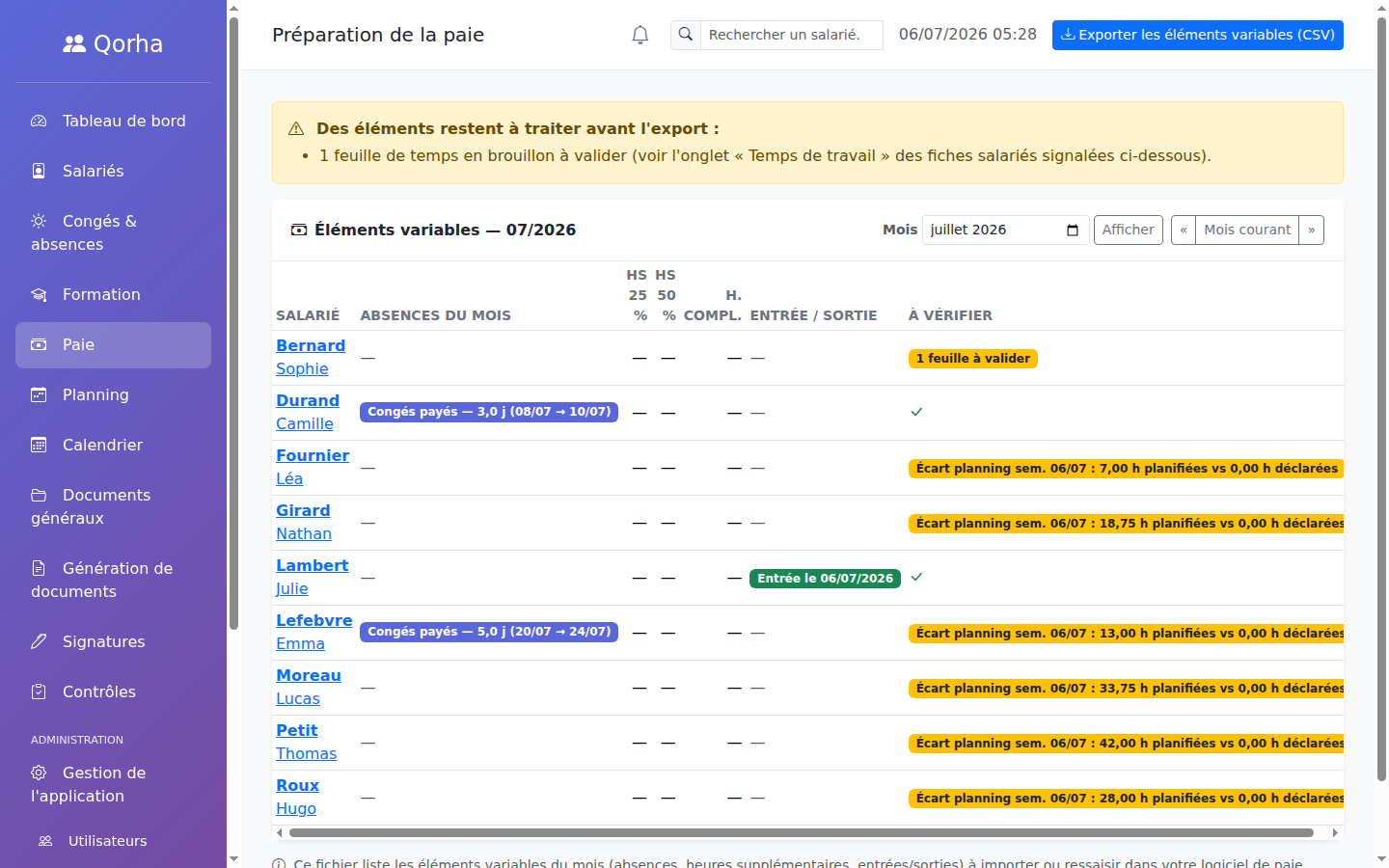This screenshot has height=868, width=1389.
Task: Click the ABSENCES DU MOIS column header
Action: tap(435, 315)
